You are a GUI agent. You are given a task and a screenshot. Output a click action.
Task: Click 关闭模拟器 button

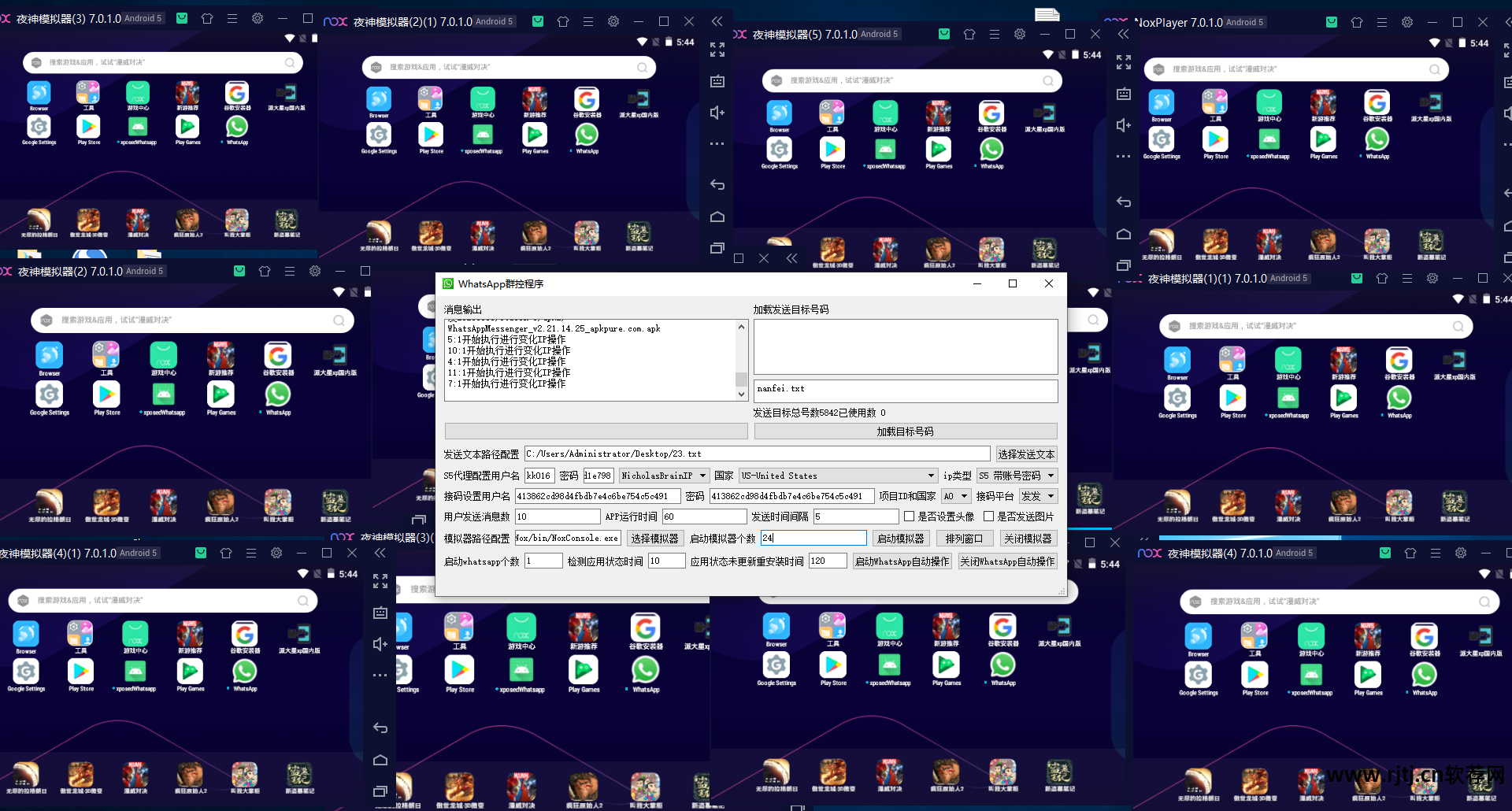[x=1028, y=539]
